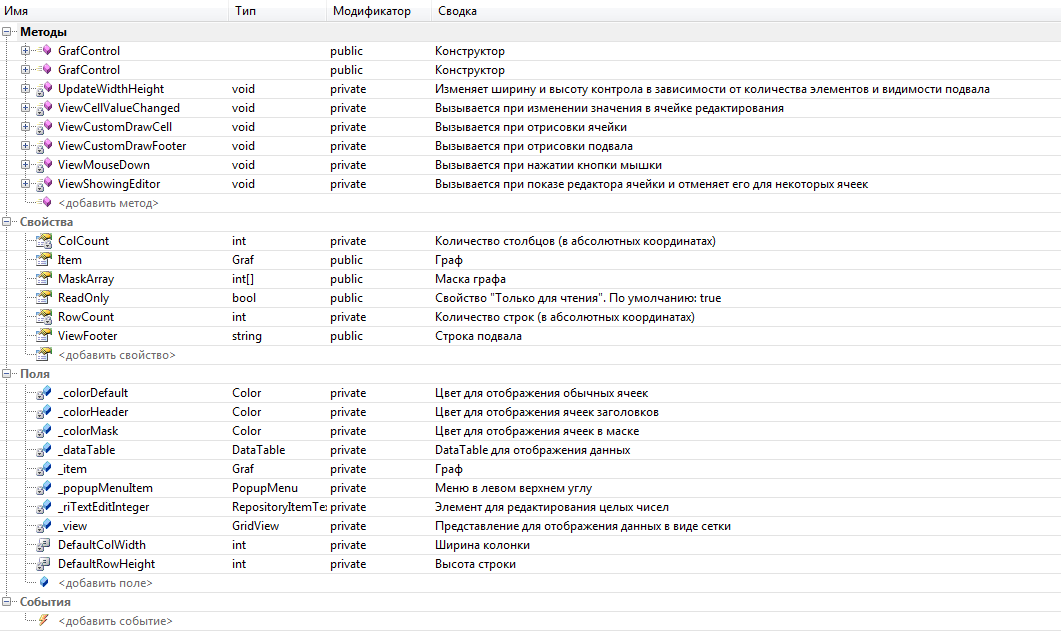Click the UpdateWidthHeight method icon

[x=44, y=89]
